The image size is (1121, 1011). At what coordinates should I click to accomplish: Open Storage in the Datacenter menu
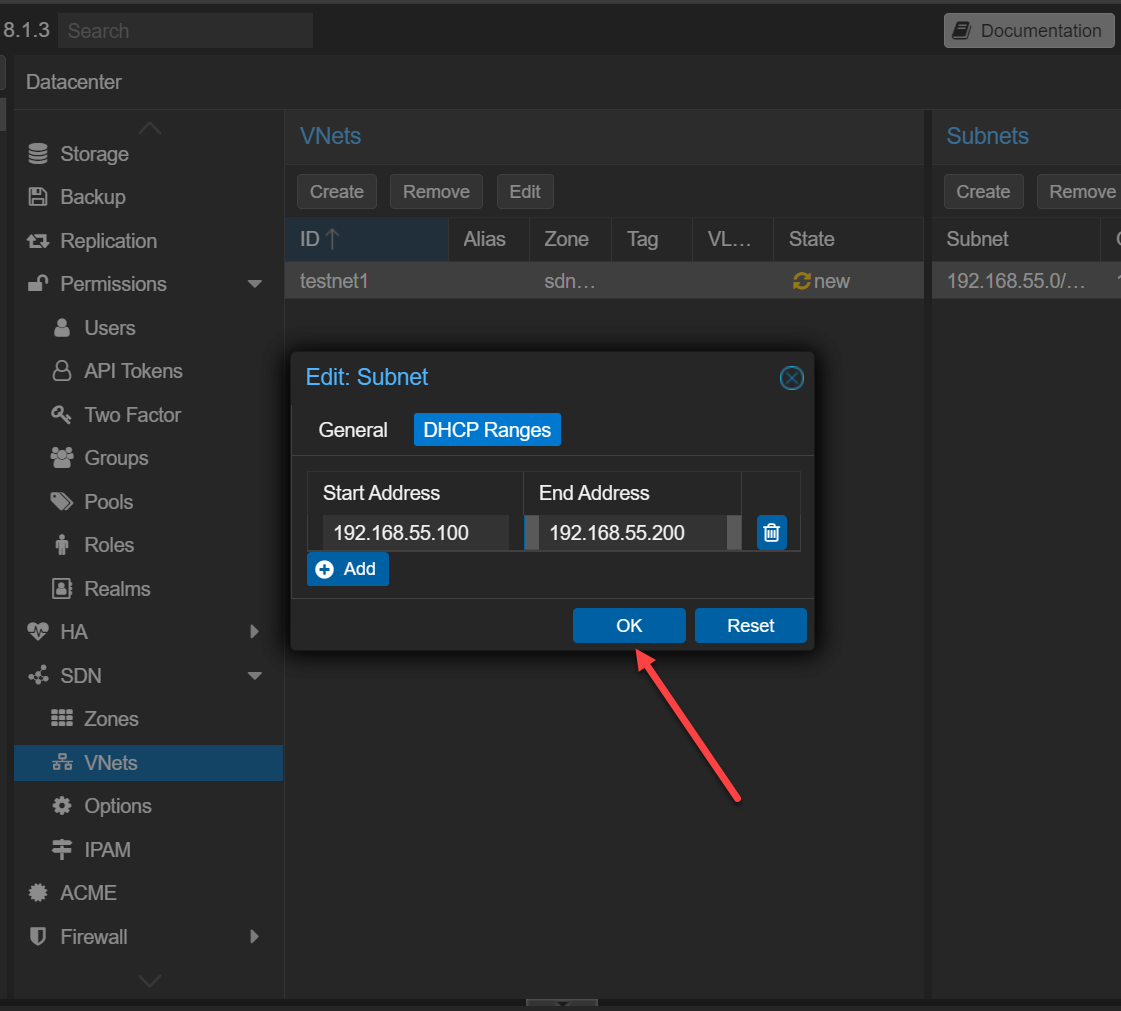(x=94, y=154)
